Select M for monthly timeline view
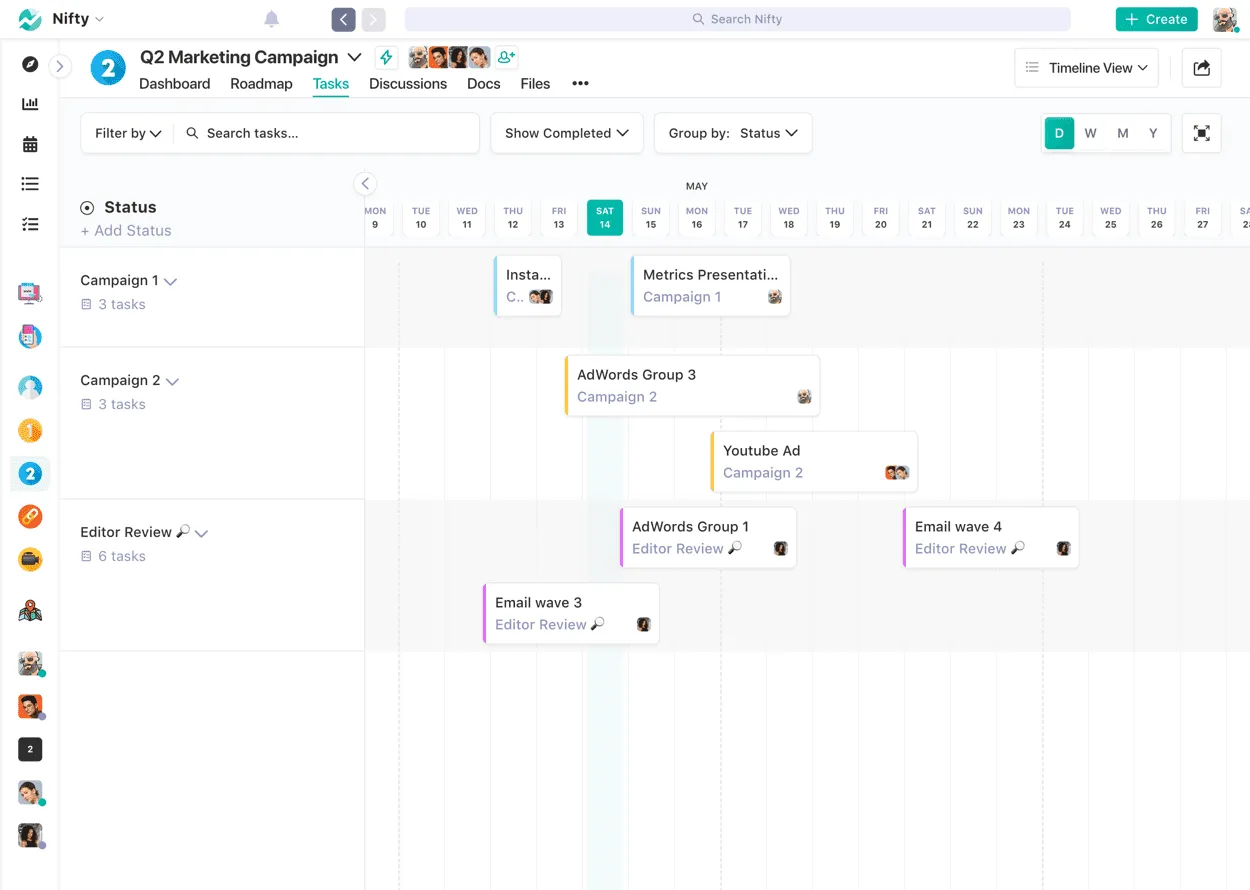The image size is (1250, 890). [1122, 132]
